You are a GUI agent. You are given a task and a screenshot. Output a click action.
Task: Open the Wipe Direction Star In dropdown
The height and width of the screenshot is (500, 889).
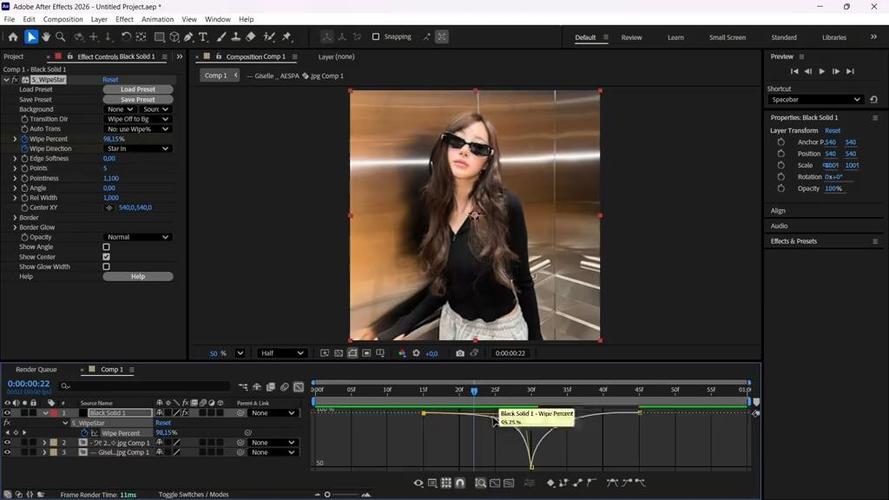point(138,149)
